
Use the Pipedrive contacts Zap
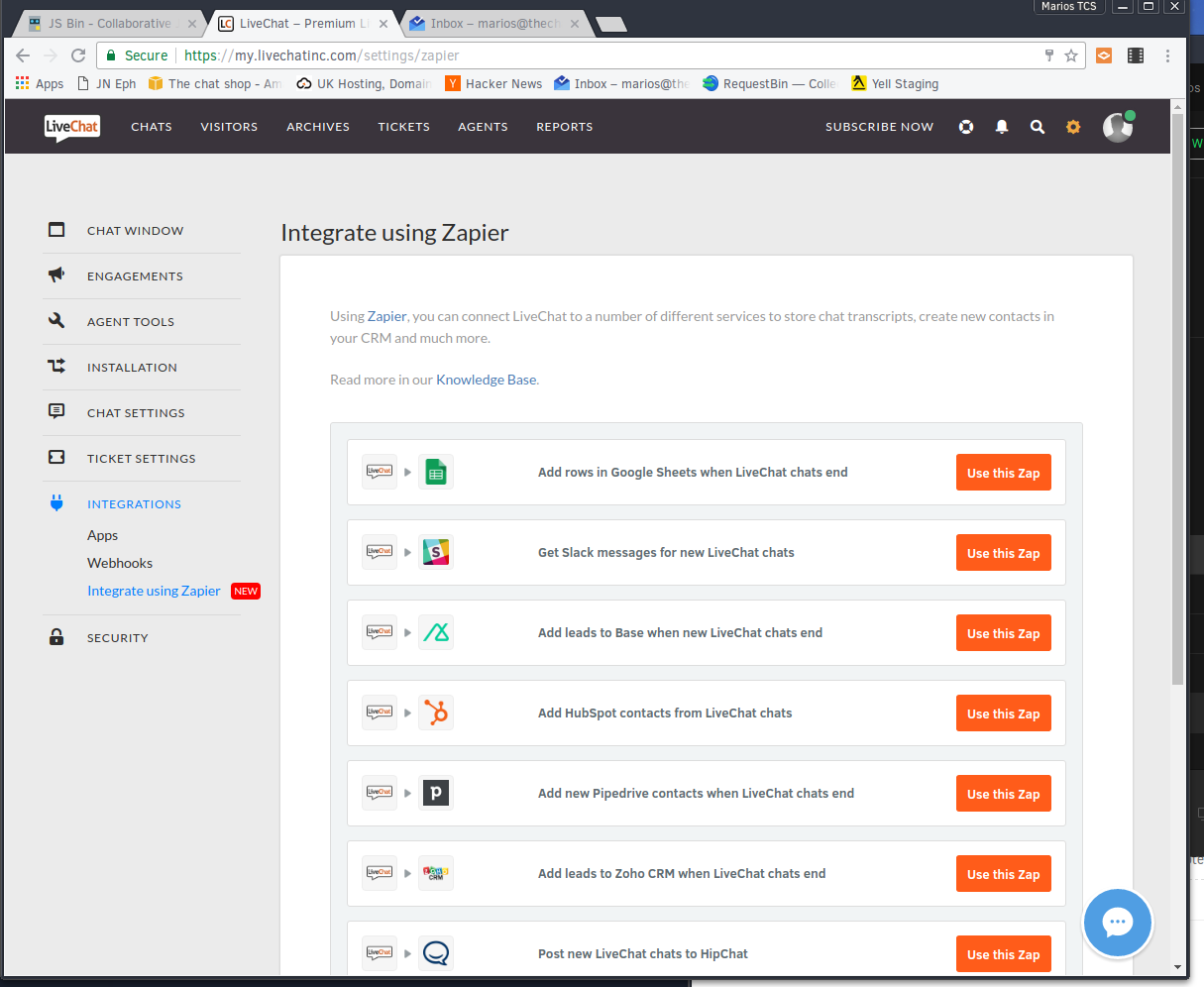1004,794
